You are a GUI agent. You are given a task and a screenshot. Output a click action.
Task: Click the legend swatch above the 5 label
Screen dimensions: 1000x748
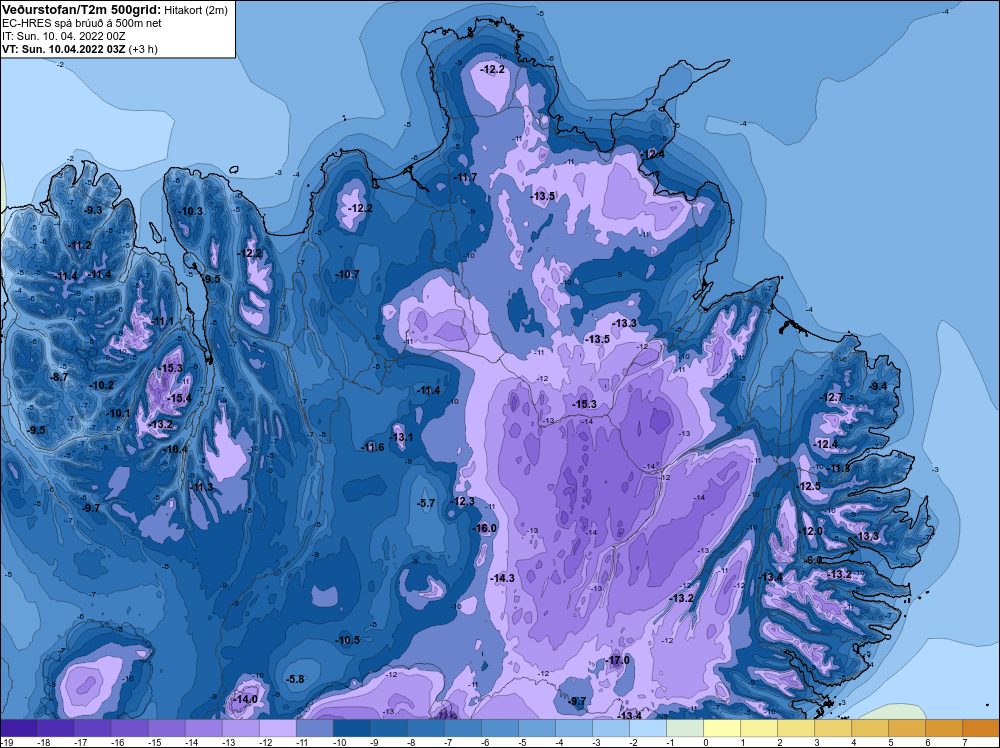pyautogui.click(x=907, y=728)
